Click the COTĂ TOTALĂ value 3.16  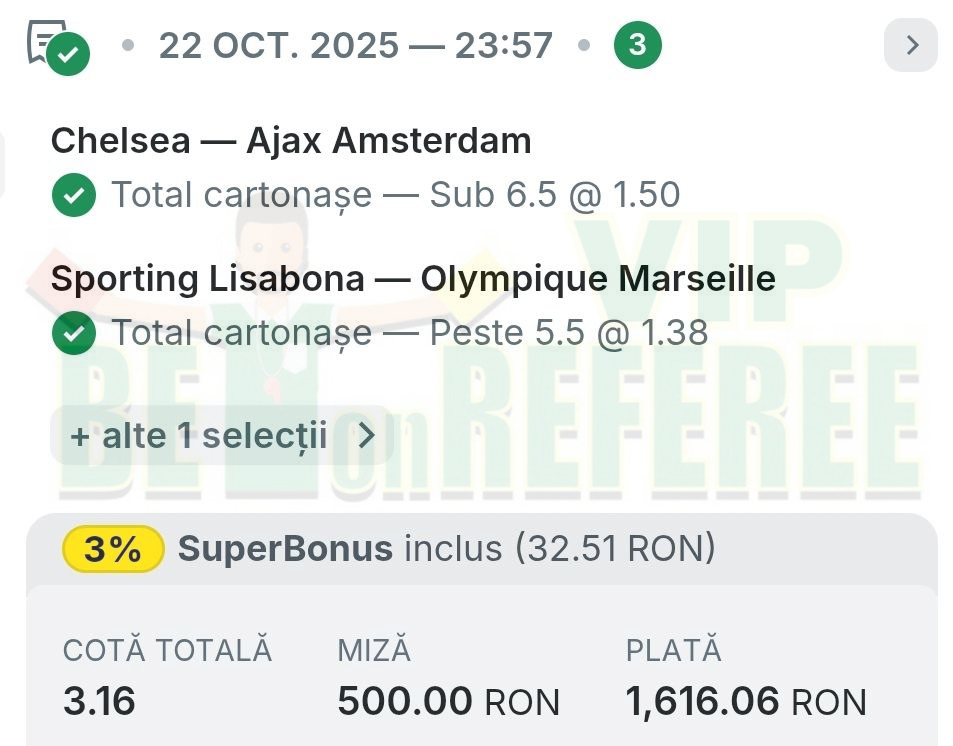coord(99,702)
